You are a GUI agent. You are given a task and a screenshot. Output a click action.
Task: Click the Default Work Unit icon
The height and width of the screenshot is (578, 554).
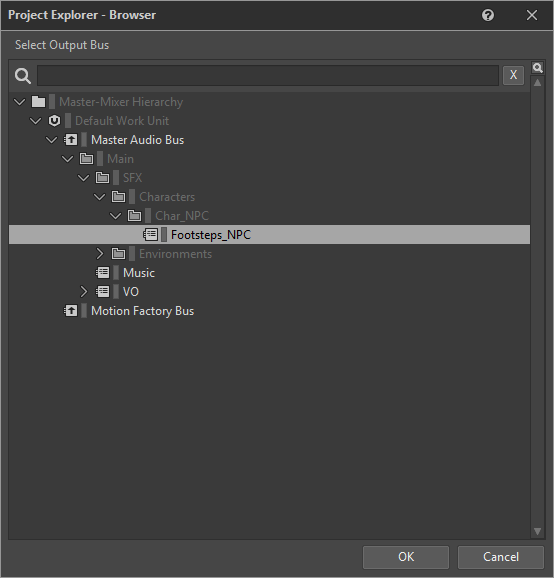[54, 121]
